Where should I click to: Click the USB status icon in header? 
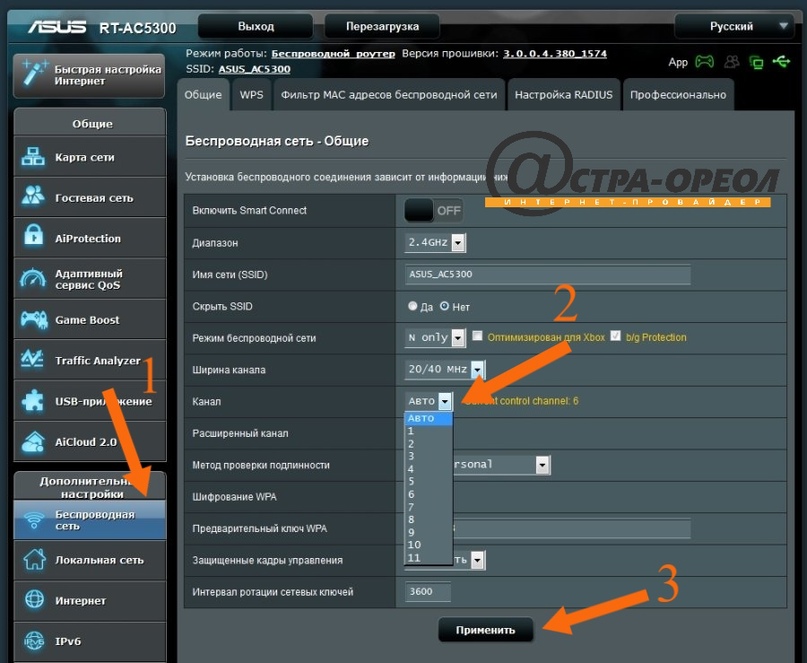781,62
